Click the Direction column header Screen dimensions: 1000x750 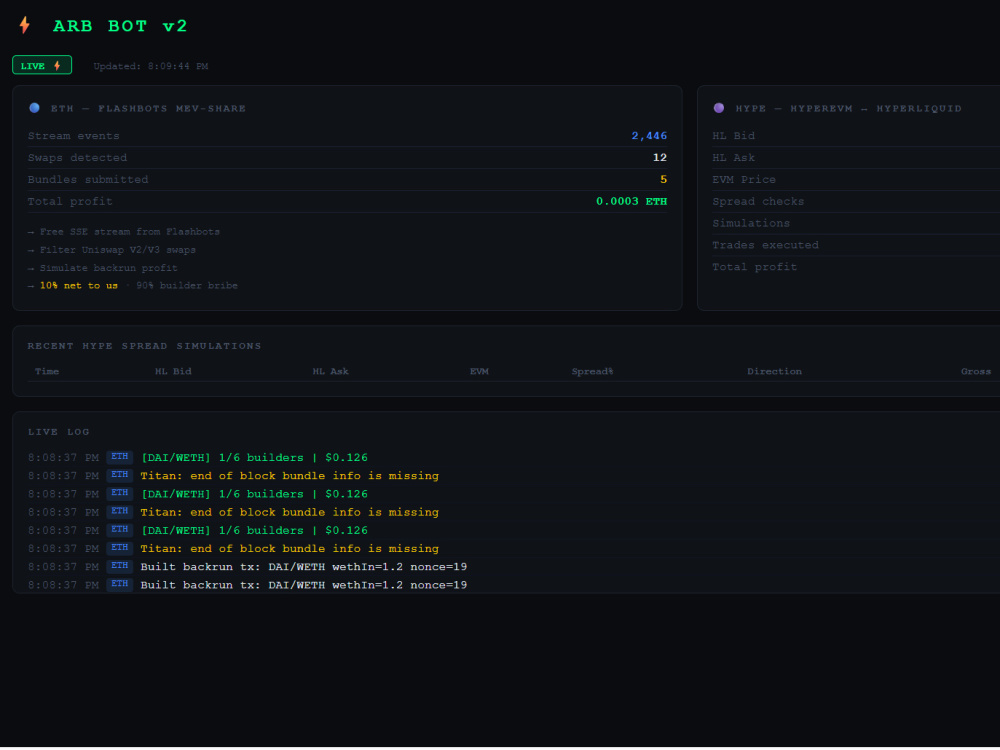point(774,372)
